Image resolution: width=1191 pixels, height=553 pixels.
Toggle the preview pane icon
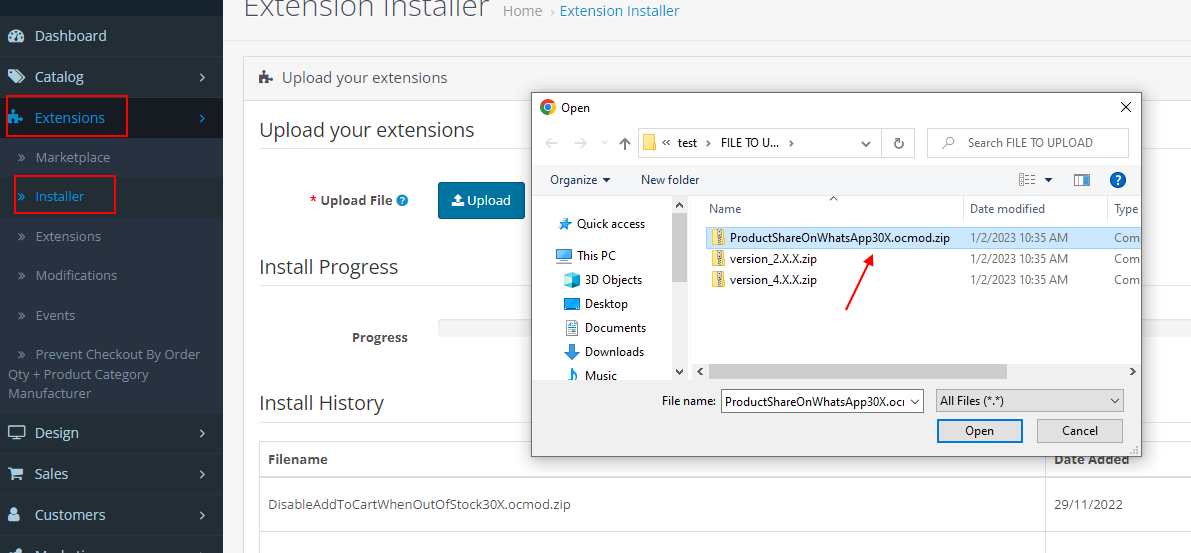pyautogui.click(x=1081, y=180)
